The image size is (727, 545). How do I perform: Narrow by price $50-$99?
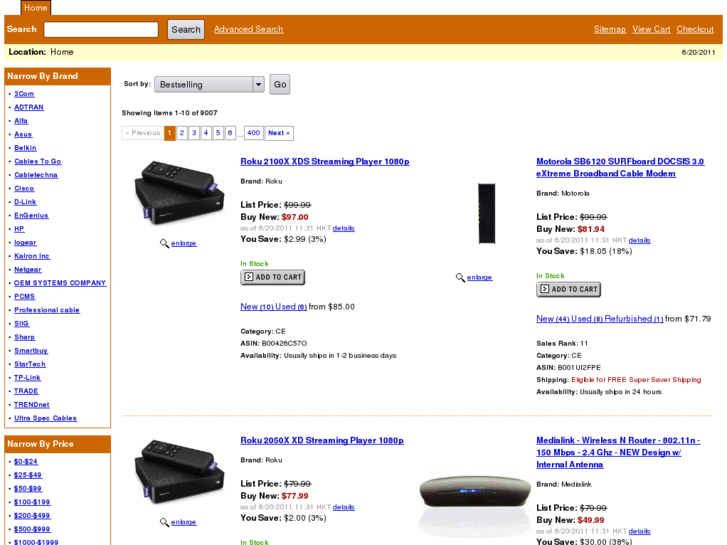coord(28,488)
